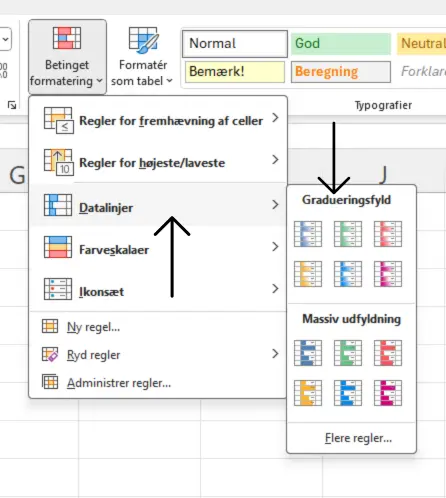Apply the Normal cell style

tap(235, 44)
